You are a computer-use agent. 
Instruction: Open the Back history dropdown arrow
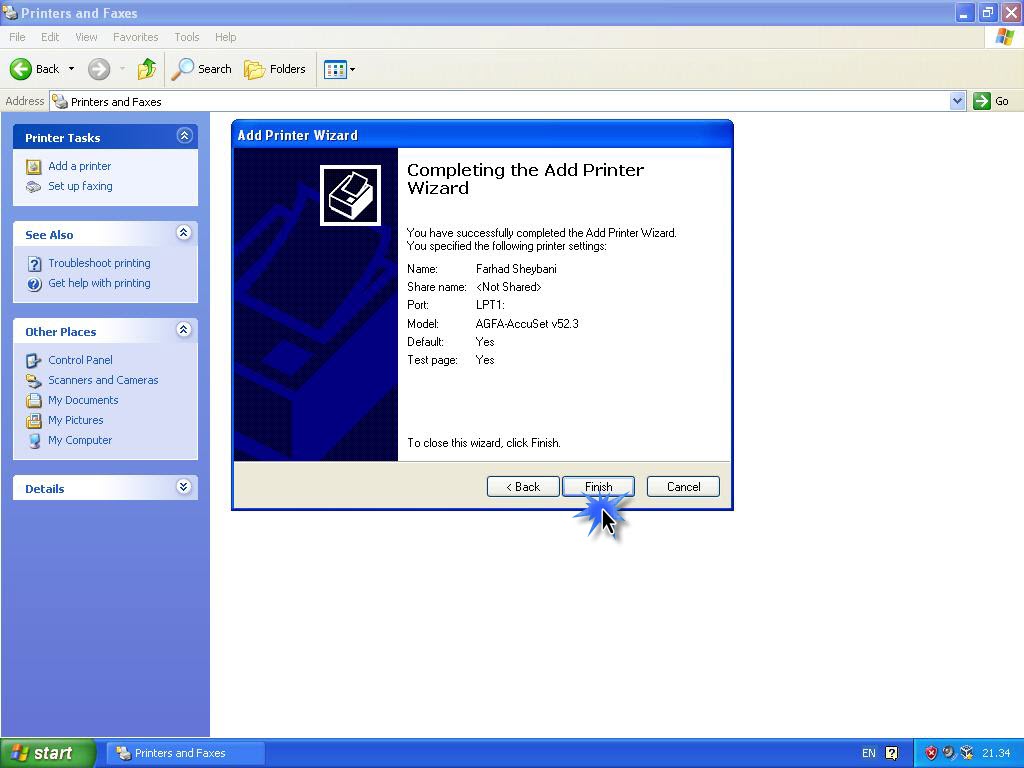[x=71, y=69]
